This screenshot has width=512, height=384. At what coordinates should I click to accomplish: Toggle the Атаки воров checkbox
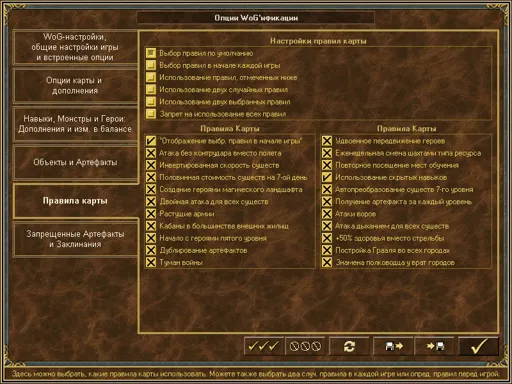327,214
